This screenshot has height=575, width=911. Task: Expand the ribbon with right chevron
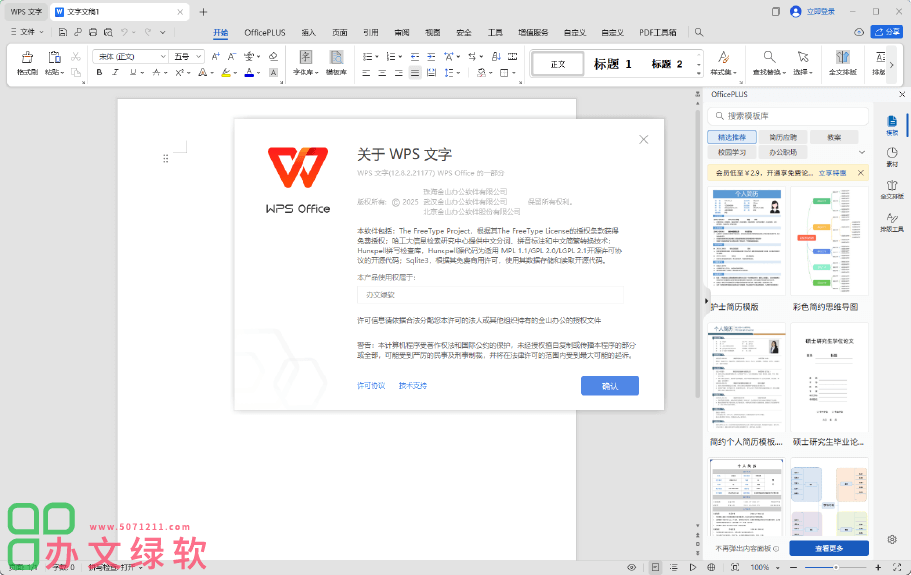click(x=892, y=64)
